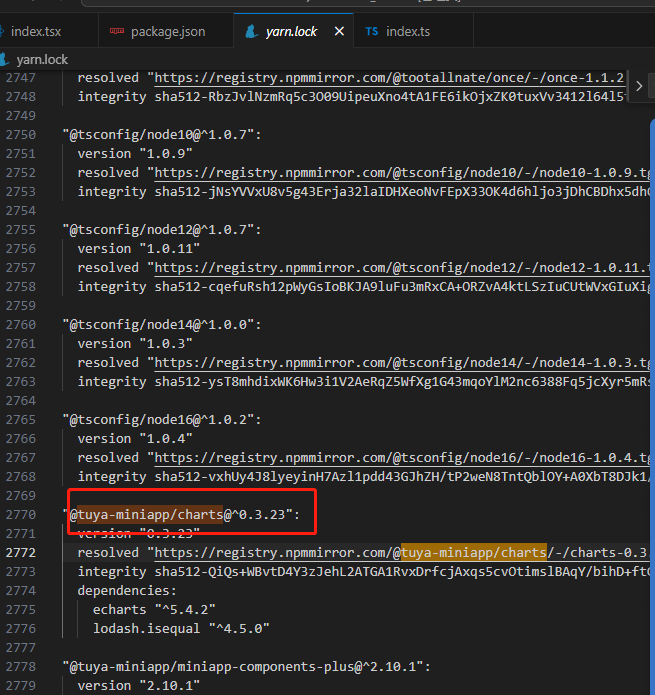
Task: Click integrity sha512-ysT8mhdixWK6 line
Action: point(363,382)
